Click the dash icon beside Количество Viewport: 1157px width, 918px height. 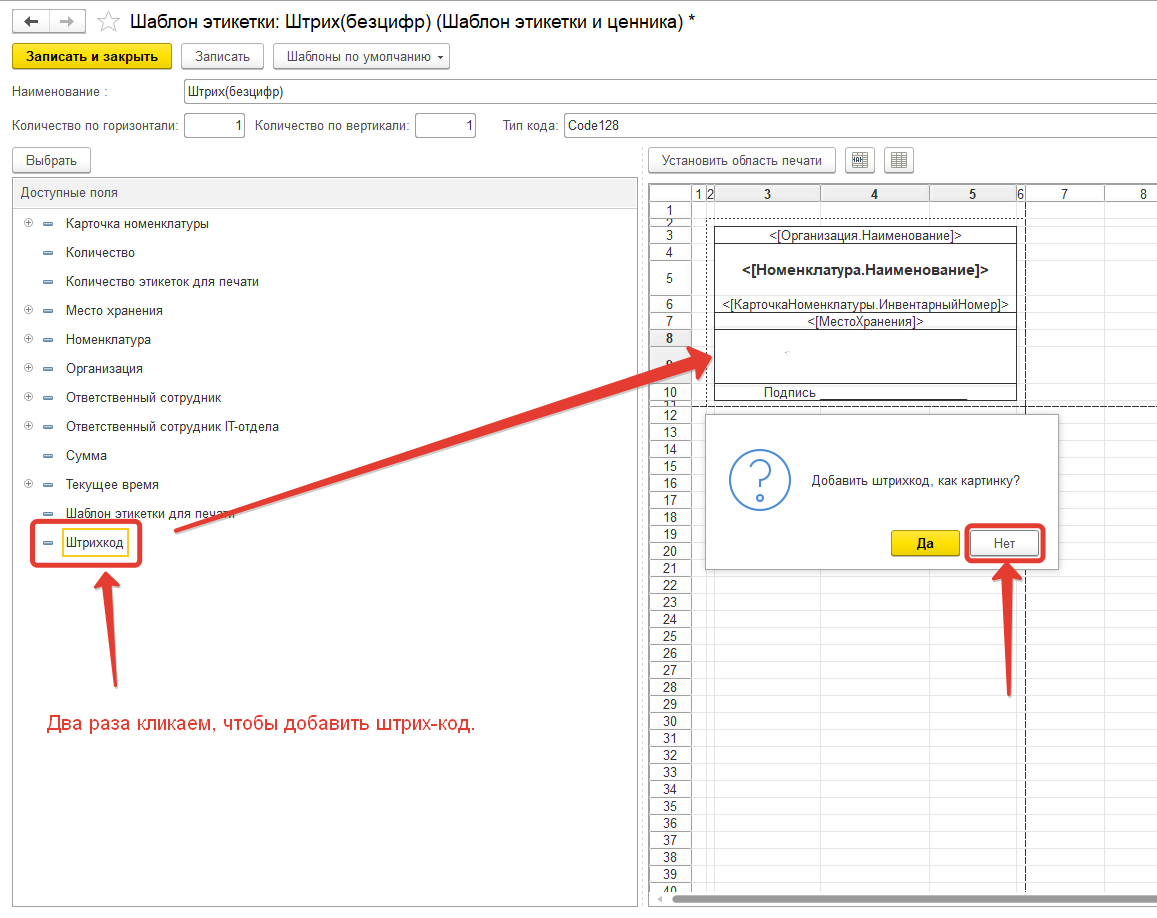click(48, 253)
